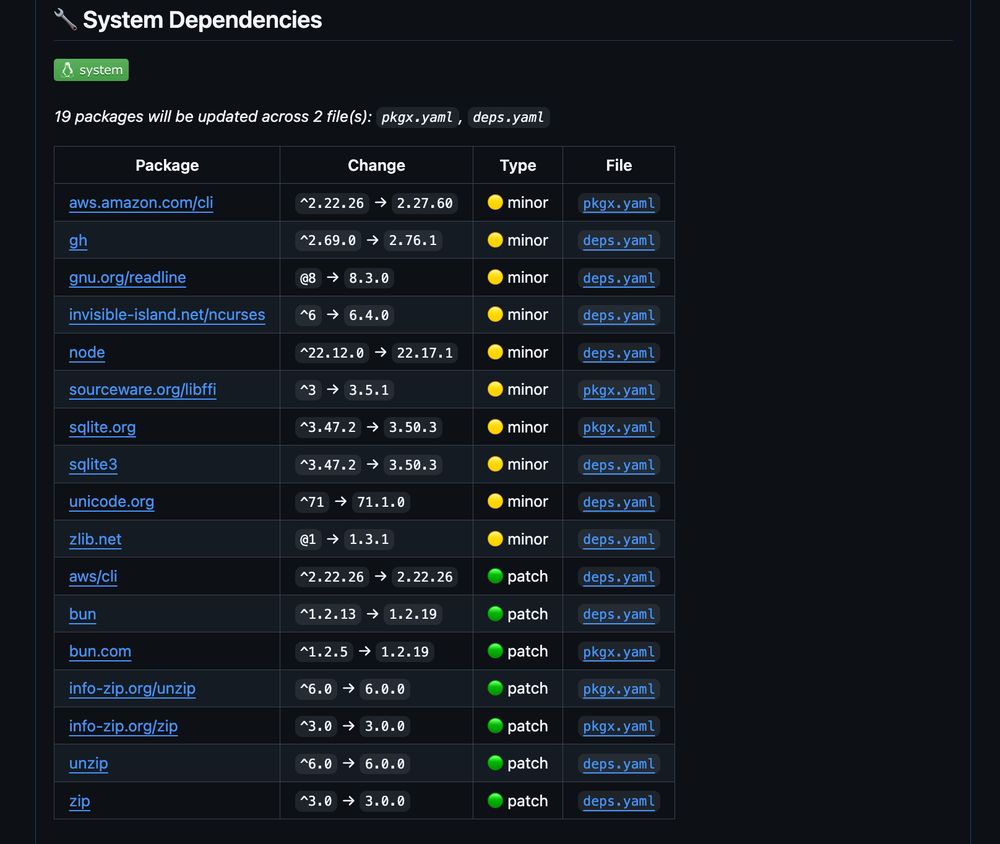
Task: Click version 6.4.0 in ncurses row
Action: [x=369, y=315]
